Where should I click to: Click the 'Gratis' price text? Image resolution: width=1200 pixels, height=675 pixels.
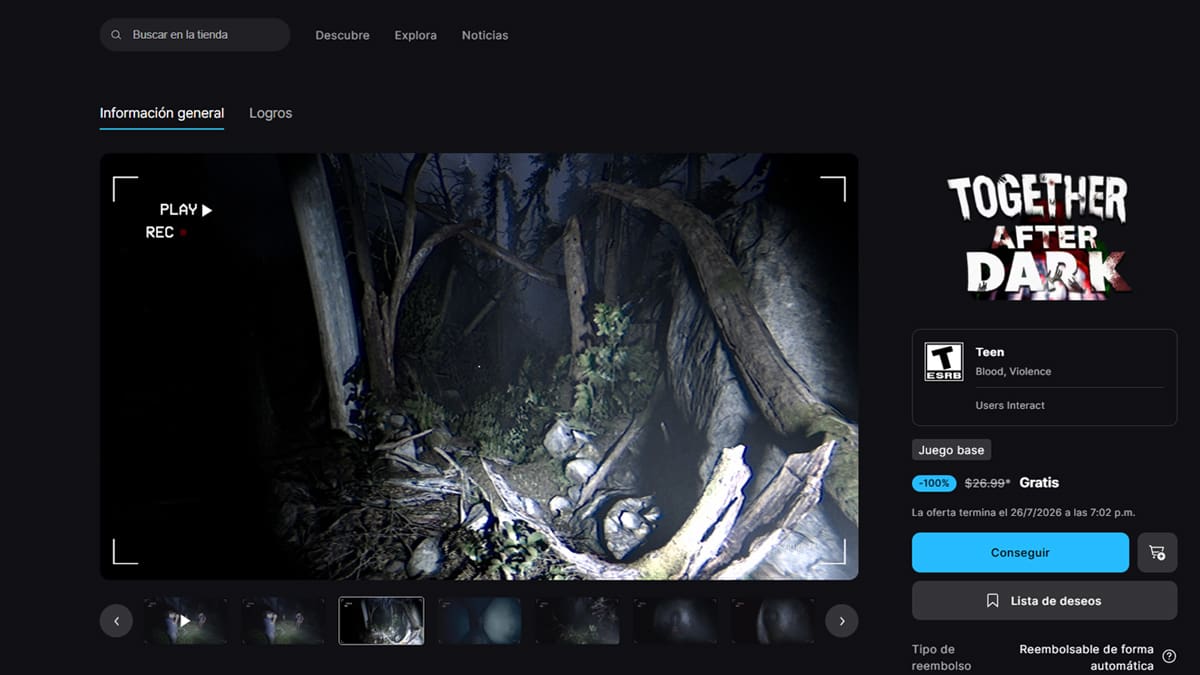(1039, 482)
